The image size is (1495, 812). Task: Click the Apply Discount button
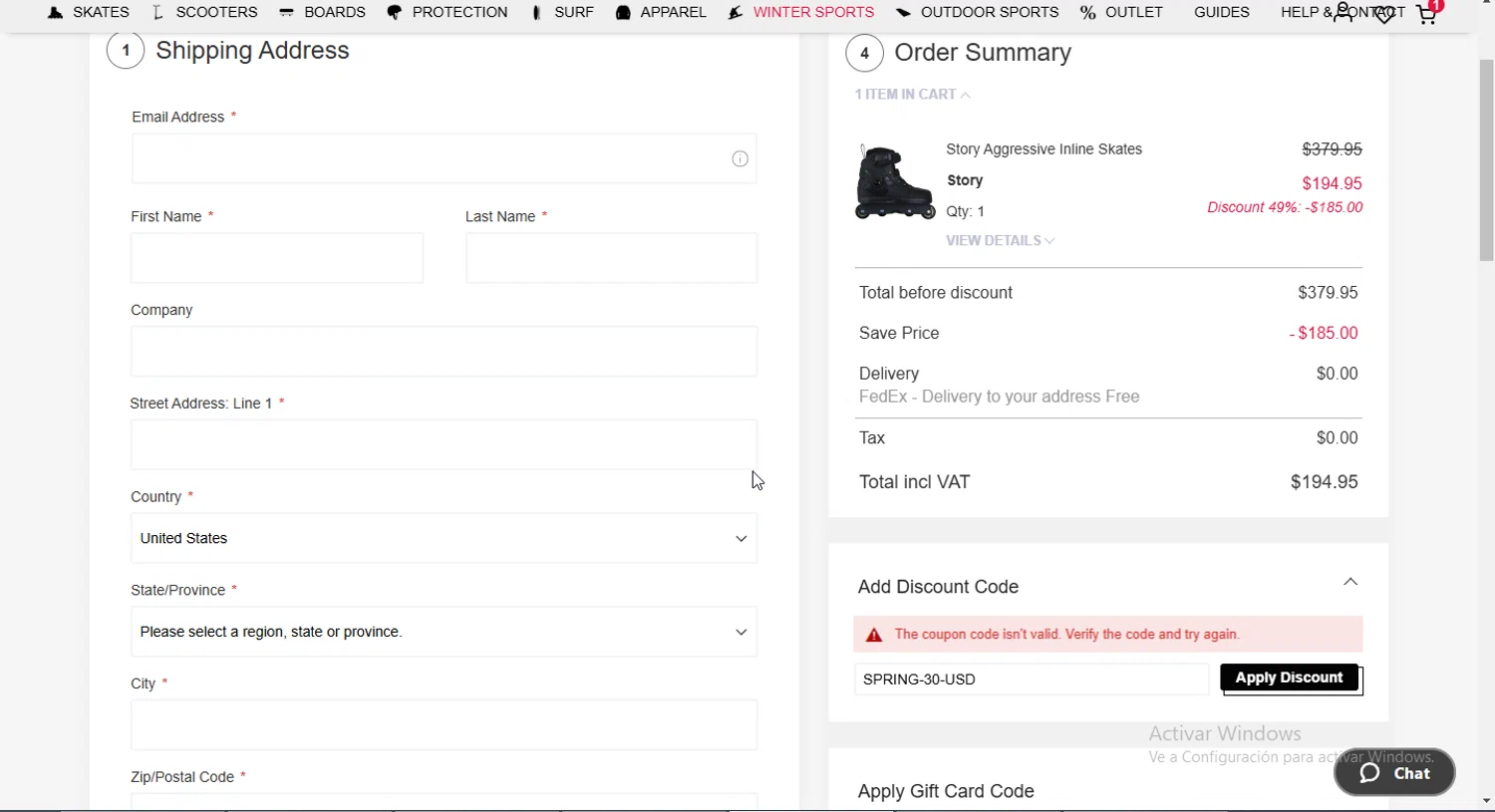tap(1290, 677)
